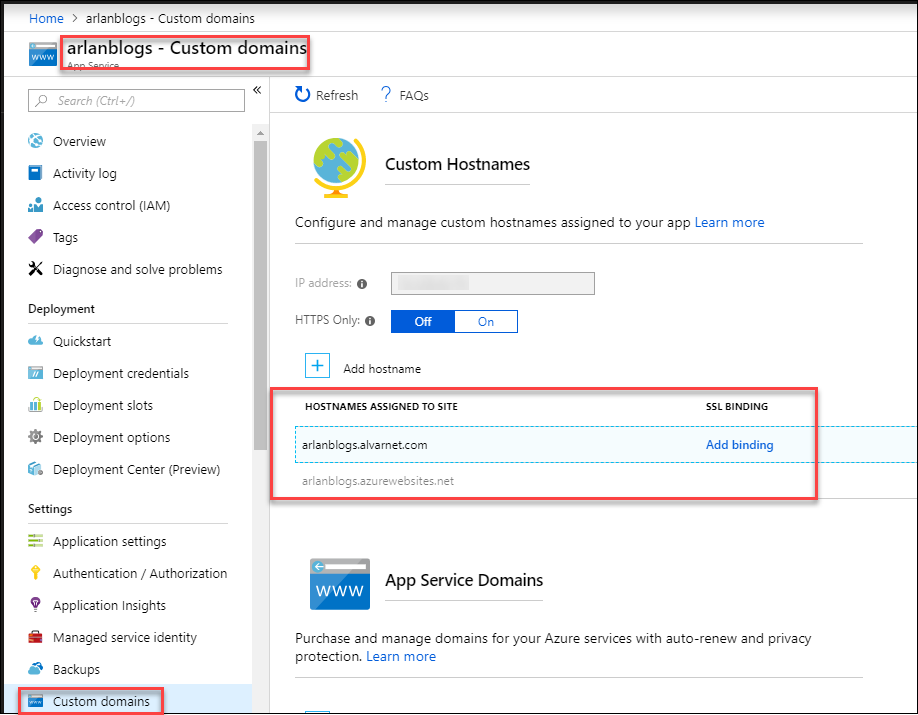Image resolution: width=918 pixels, height=715 pixels.
Task: Collapse the left navigation menu
Action: coord(257,90)
